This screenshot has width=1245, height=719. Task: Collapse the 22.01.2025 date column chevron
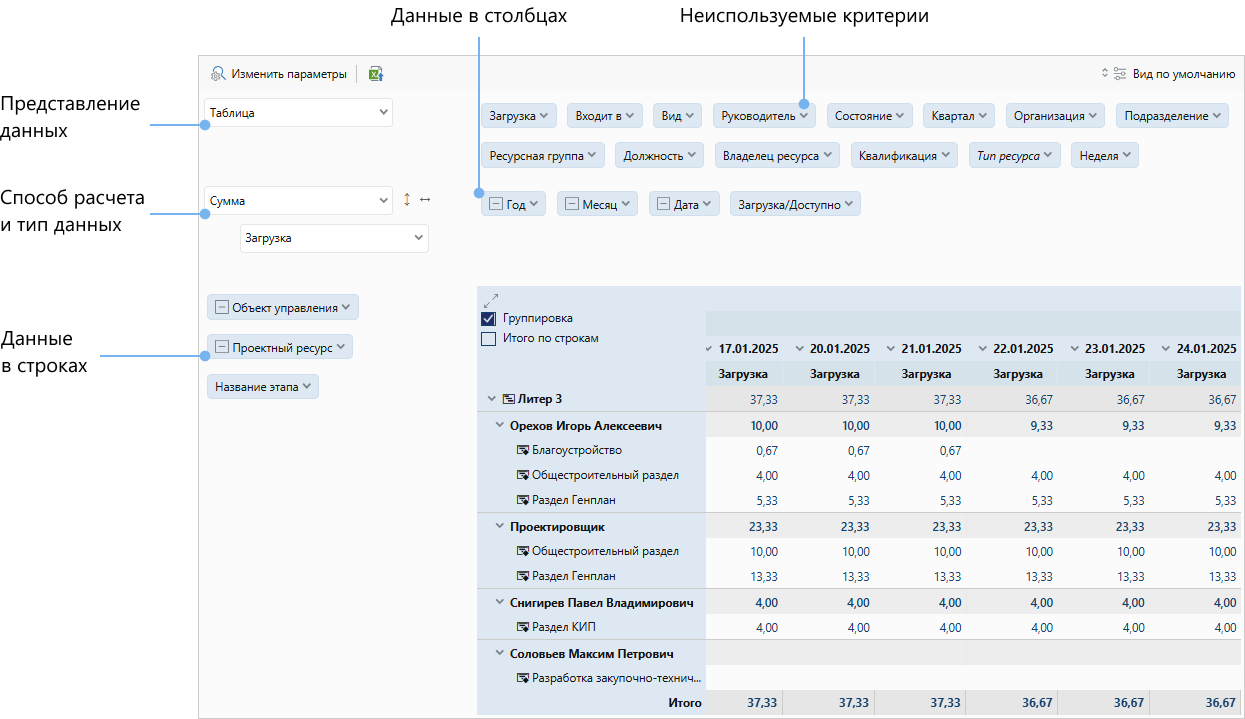click(x=984, y=349)
